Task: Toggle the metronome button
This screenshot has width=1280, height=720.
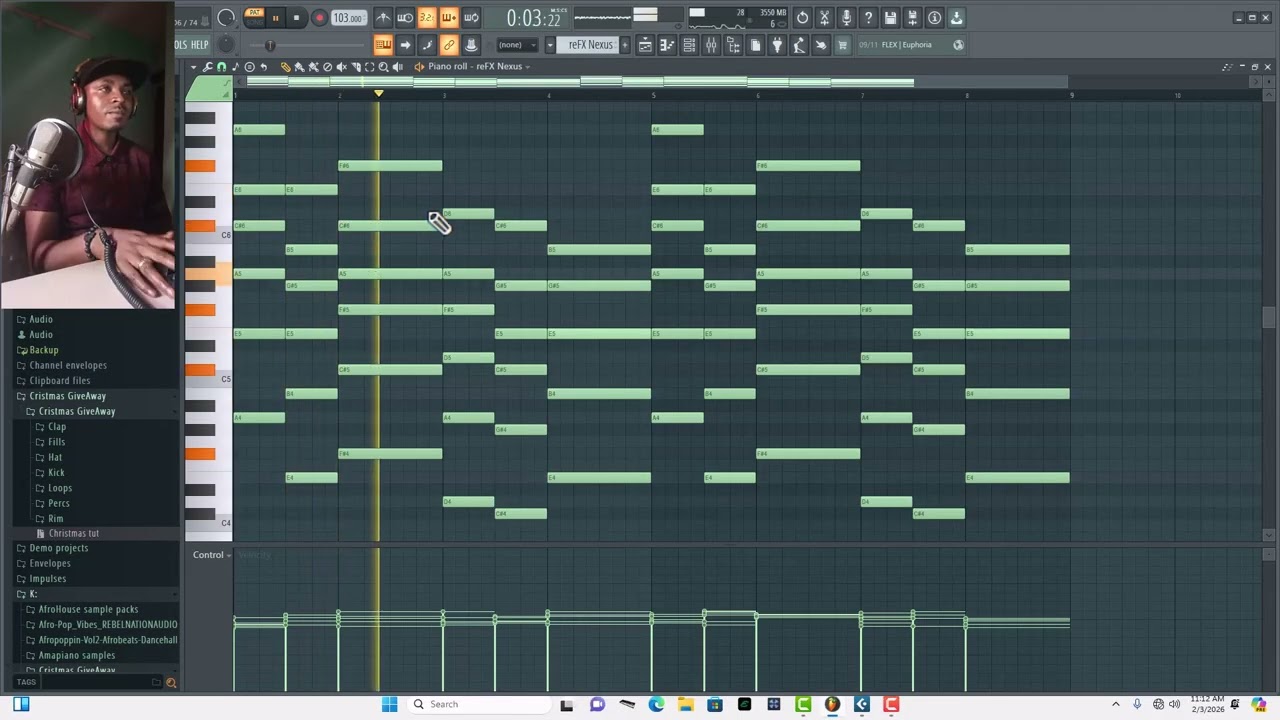Action: (x=383, y=18)
